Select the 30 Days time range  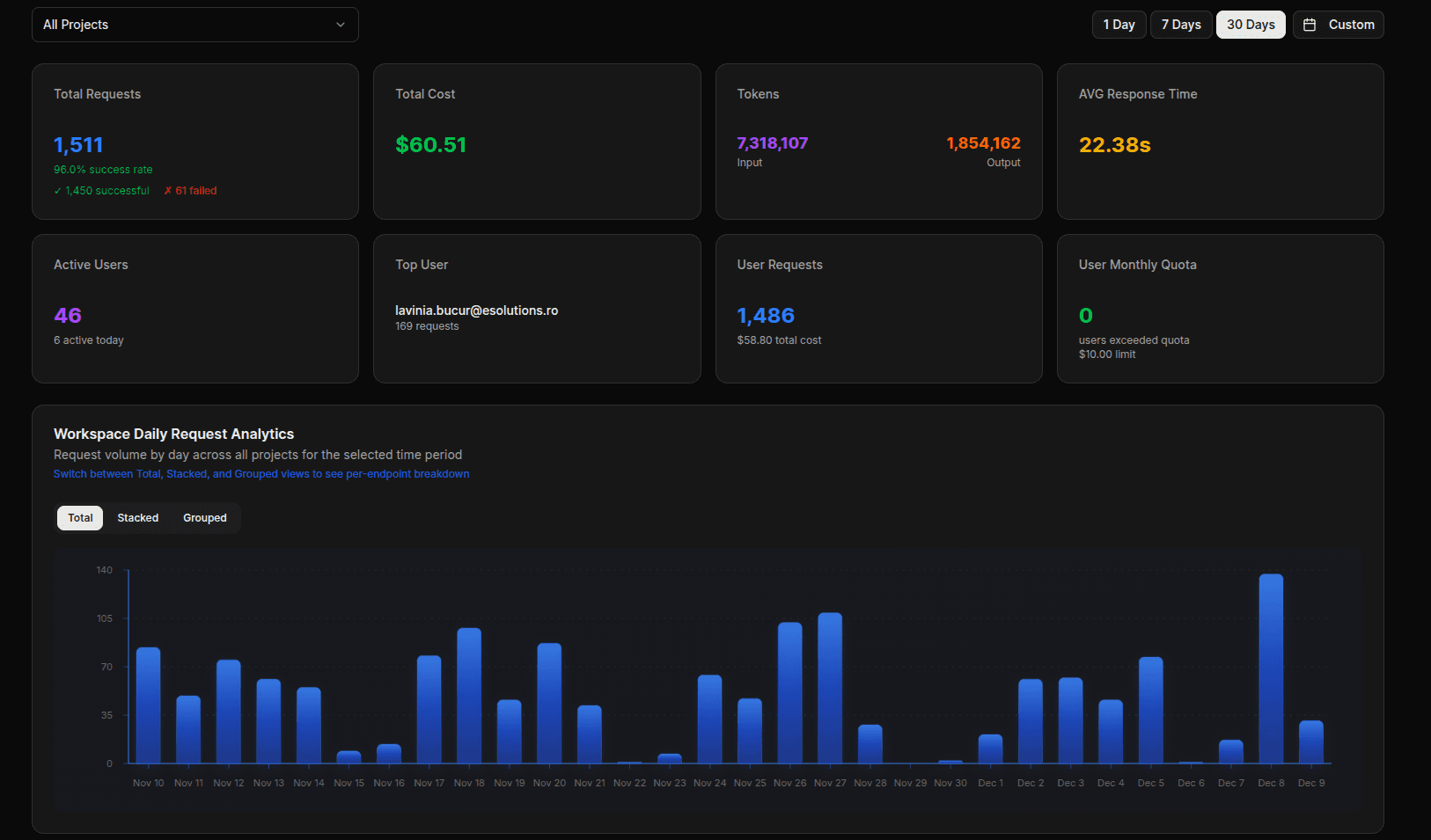coord(1250,25)
